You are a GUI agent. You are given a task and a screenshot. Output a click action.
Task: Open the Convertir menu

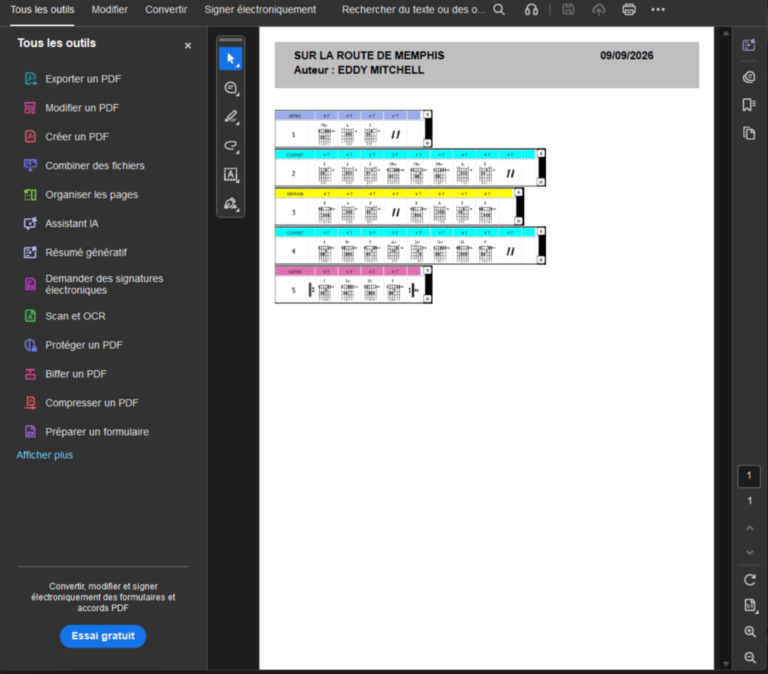tap(166, 10)
